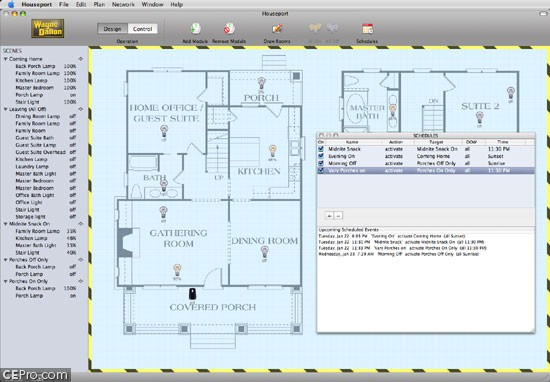Click the Porch light bulb on the floor plan
This screenshot has width=550, height=382.
pyautogui.click(x=261, y=83)
